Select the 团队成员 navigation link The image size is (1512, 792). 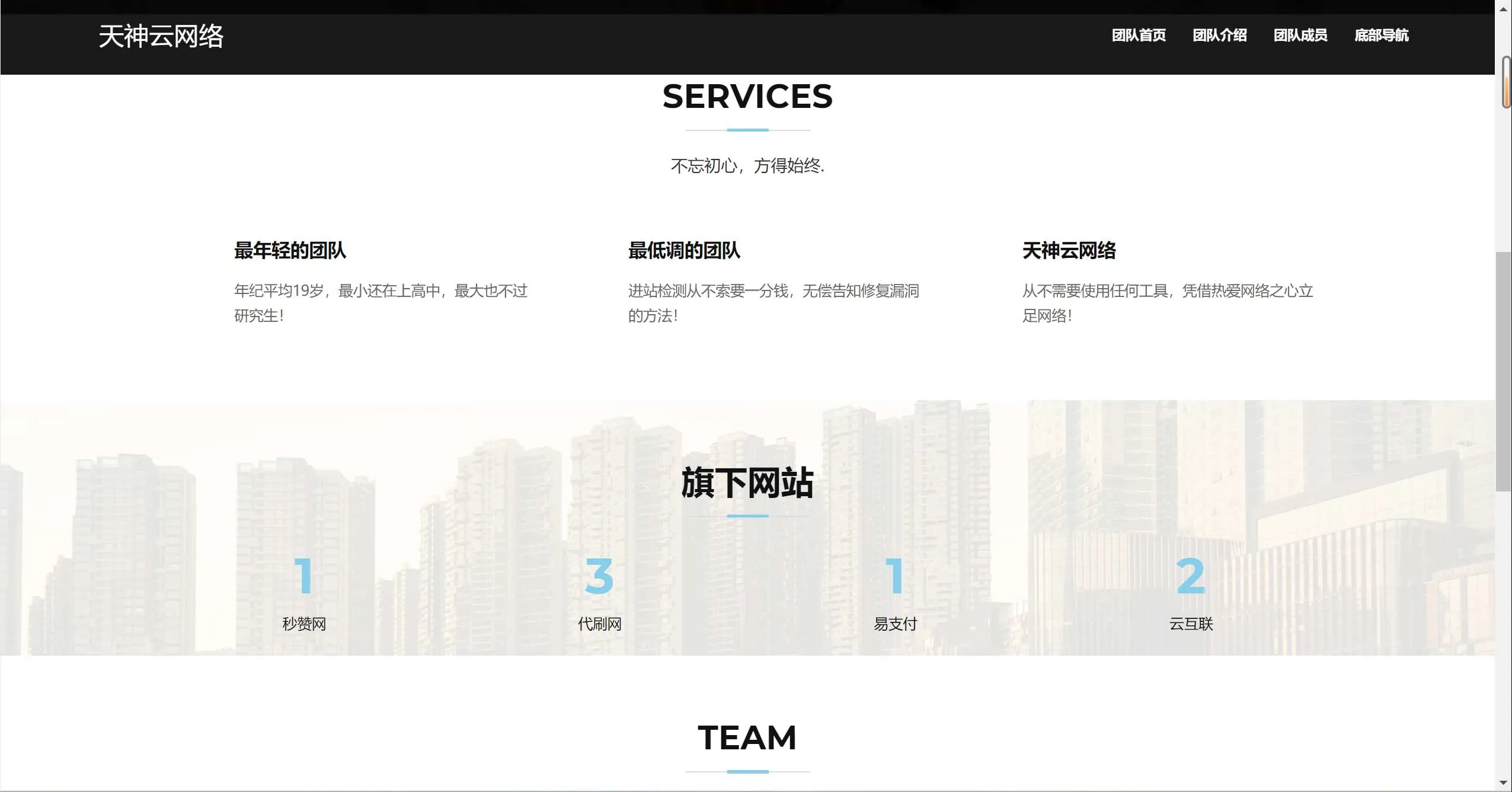click(x=1300, y=36)
